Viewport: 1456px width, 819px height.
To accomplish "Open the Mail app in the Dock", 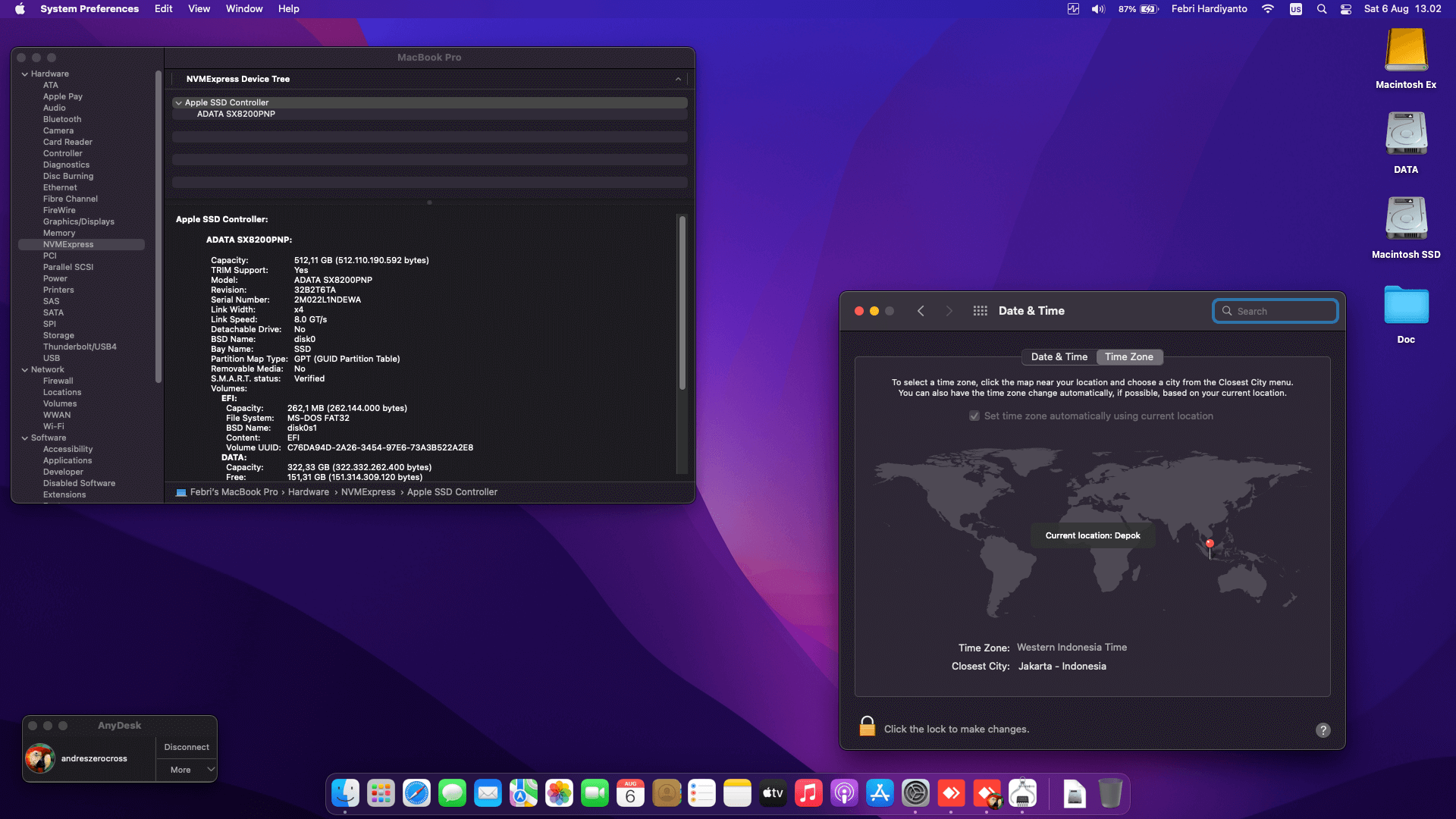I will click(x=488, y=794).
